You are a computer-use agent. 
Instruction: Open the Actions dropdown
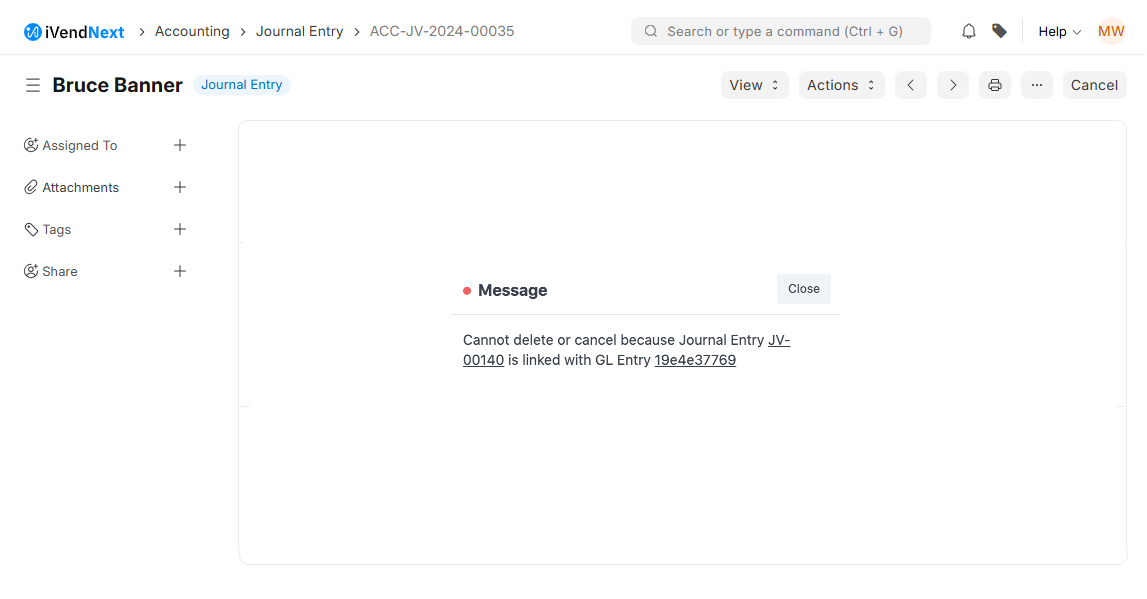point(841,85)
